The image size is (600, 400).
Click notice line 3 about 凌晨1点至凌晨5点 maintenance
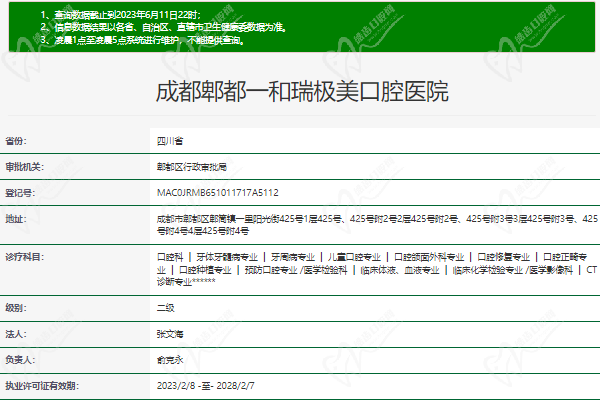[x=142, y=40]
